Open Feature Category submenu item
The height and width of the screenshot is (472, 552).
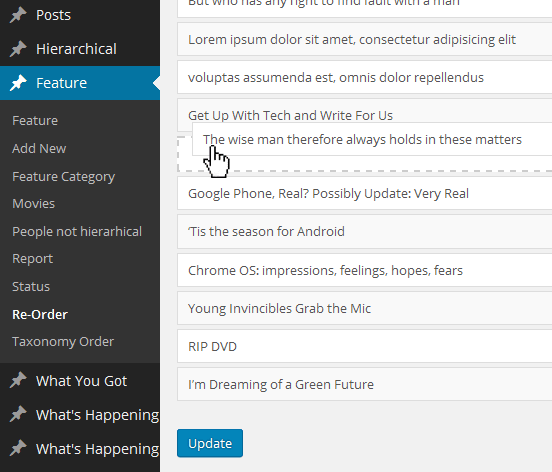(64, 176)
